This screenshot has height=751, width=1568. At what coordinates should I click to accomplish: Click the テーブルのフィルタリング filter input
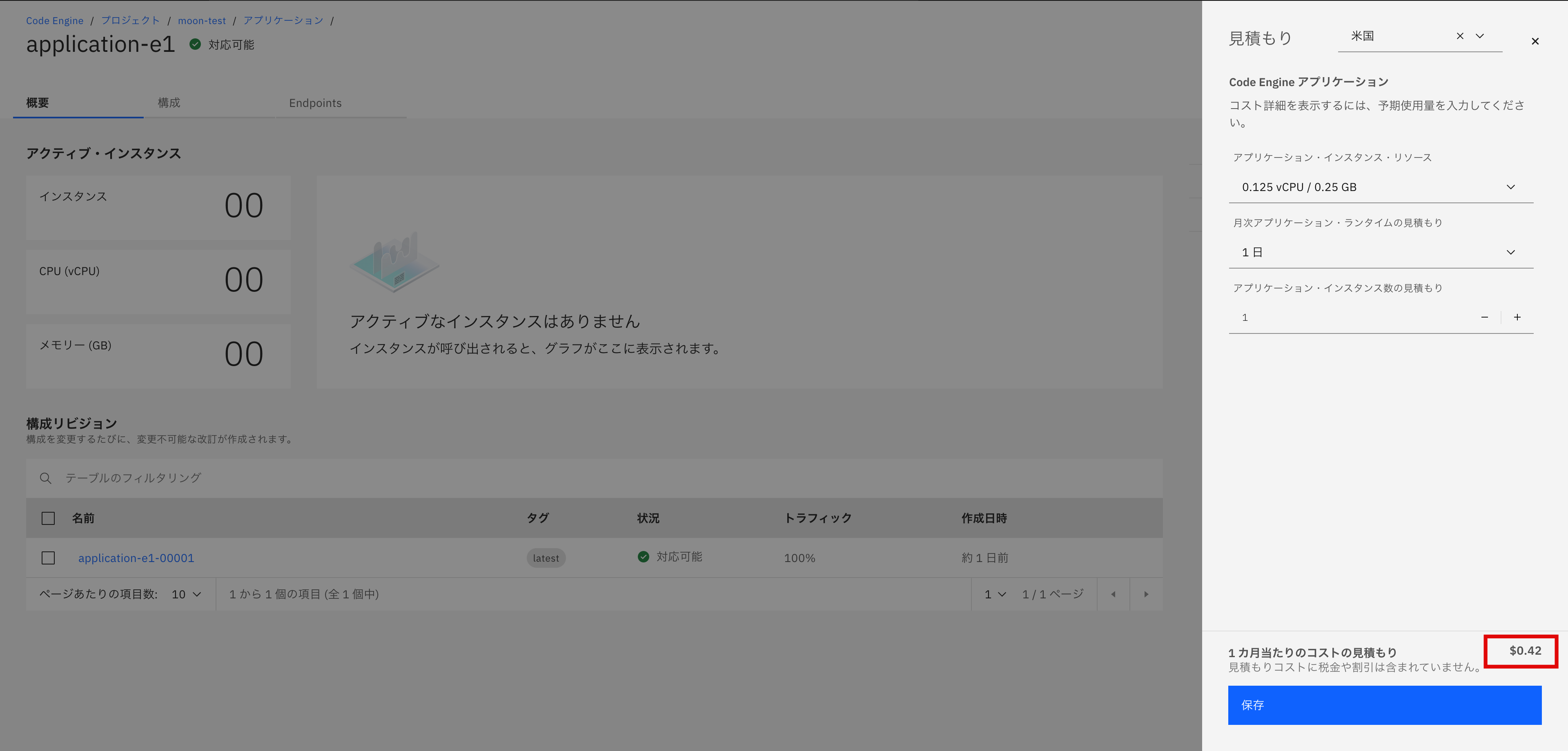pyautogui.click(x=183, y=478)
